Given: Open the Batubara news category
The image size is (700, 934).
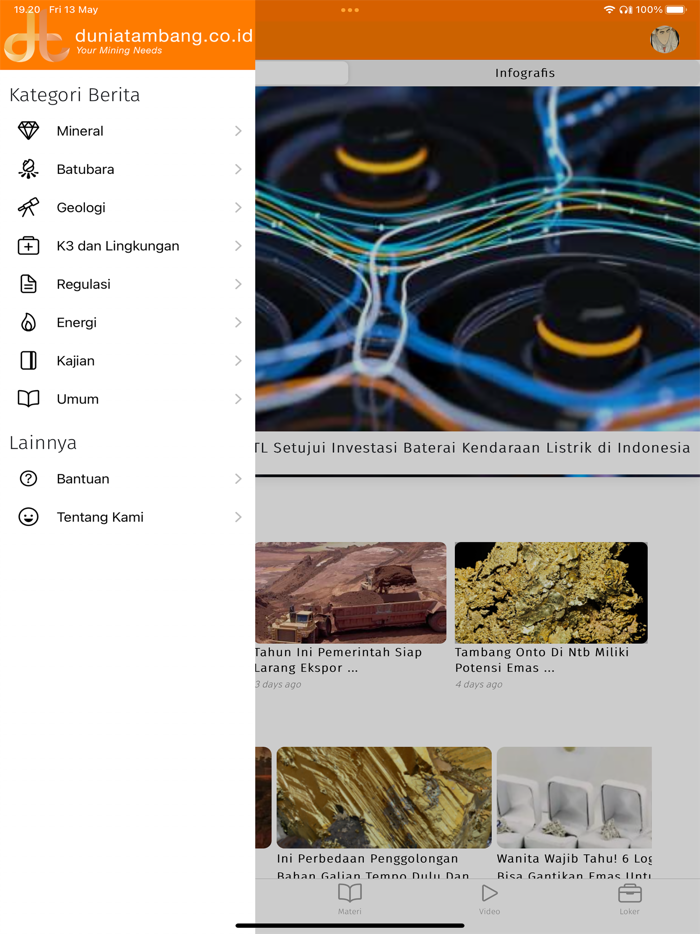Looking at the screenshot, I should (127, 169).
